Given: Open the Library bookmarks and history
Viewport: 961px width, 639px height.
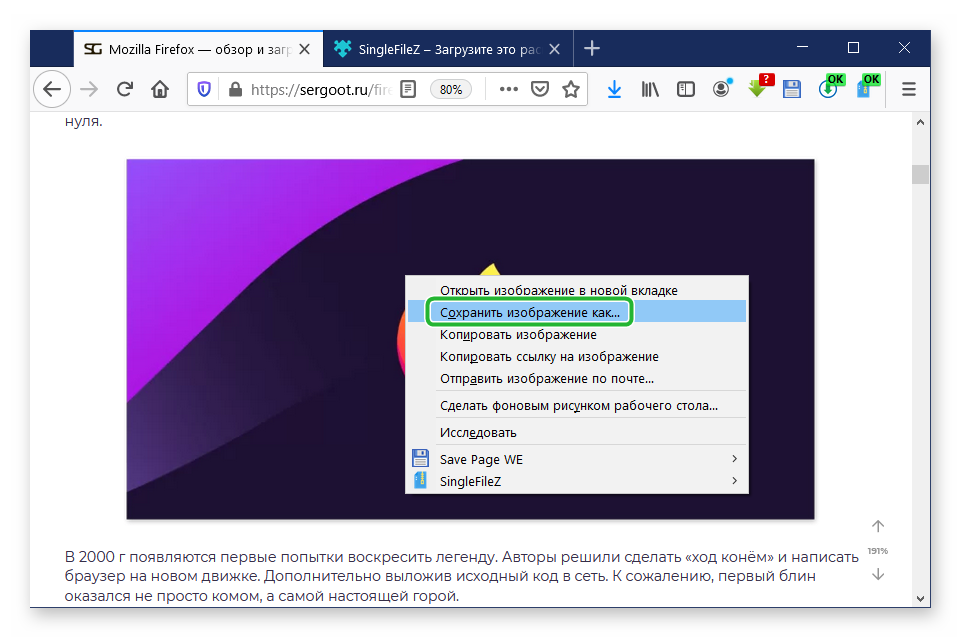Looking at the screenshot, I should 650,89.
